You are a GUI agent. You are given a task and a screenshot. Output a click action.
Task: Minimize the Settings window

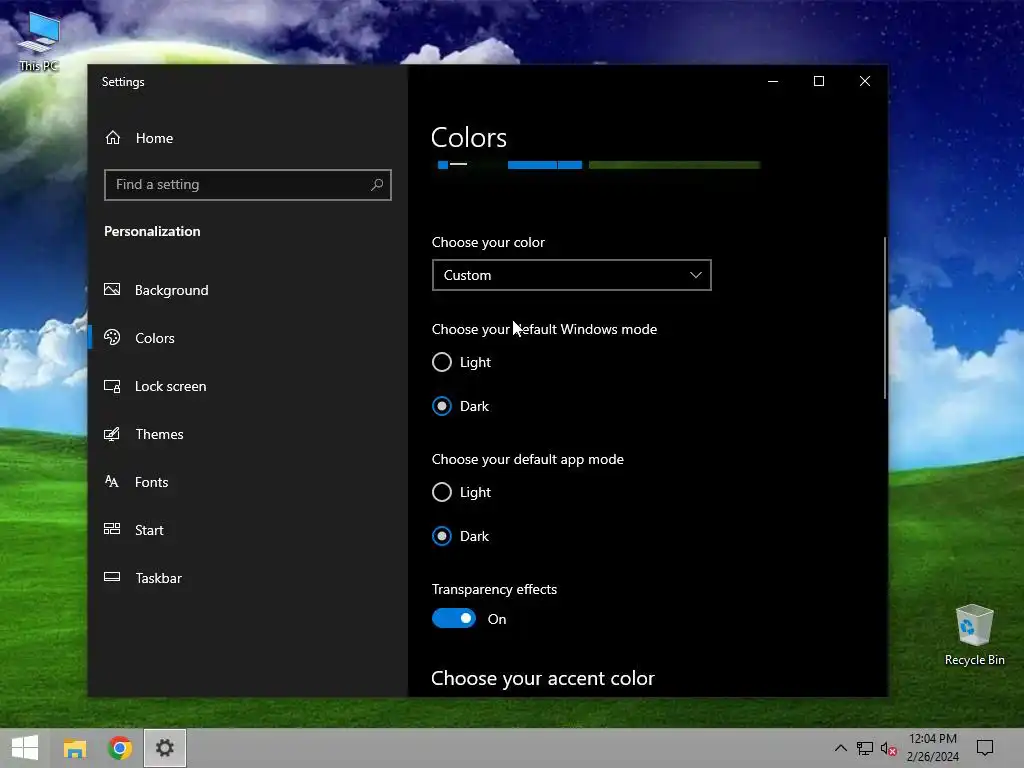pyautogui.click(x=773, y=81)
